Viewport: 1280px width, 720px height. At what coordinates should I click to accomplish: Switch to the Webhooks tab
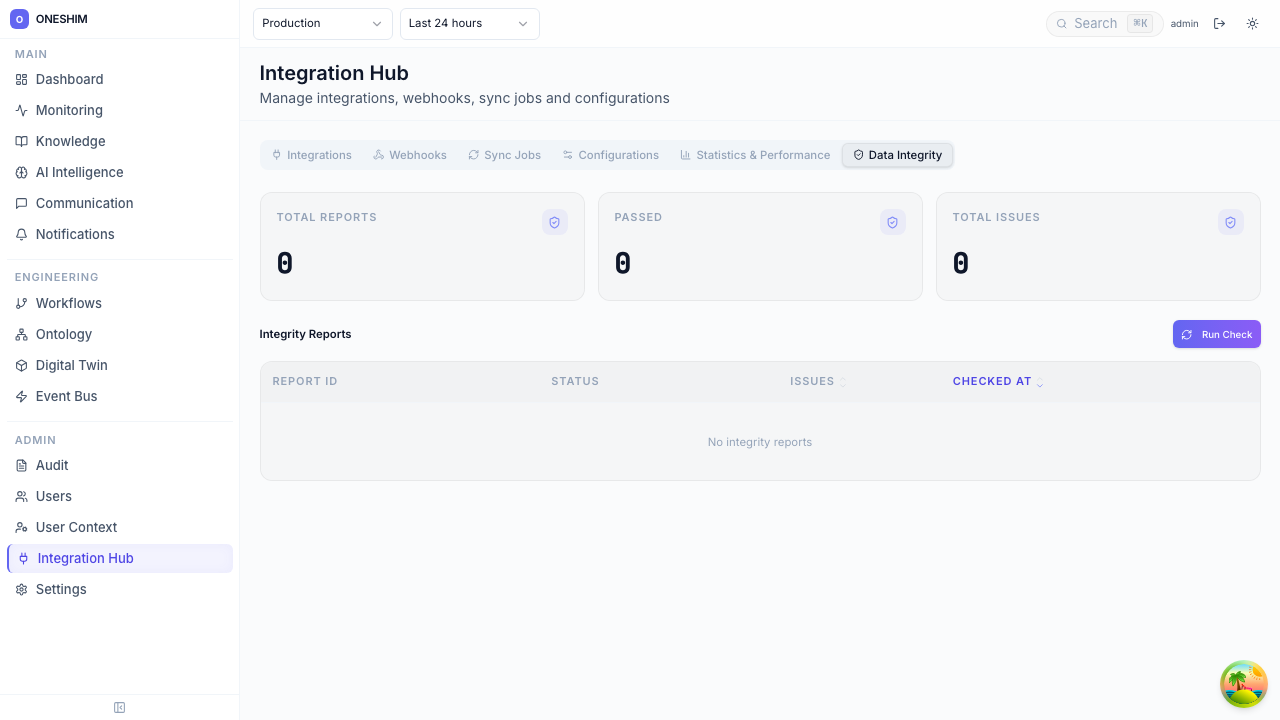(409, 155)
